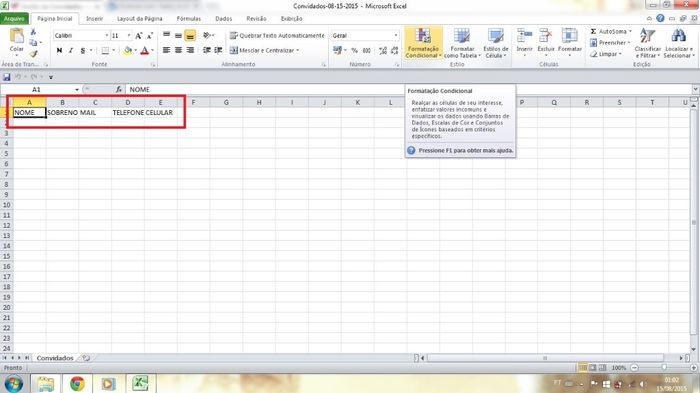Viewport: 700px width, 393px height.
Task: Open the Limpar menu
Action: (606, 54)
